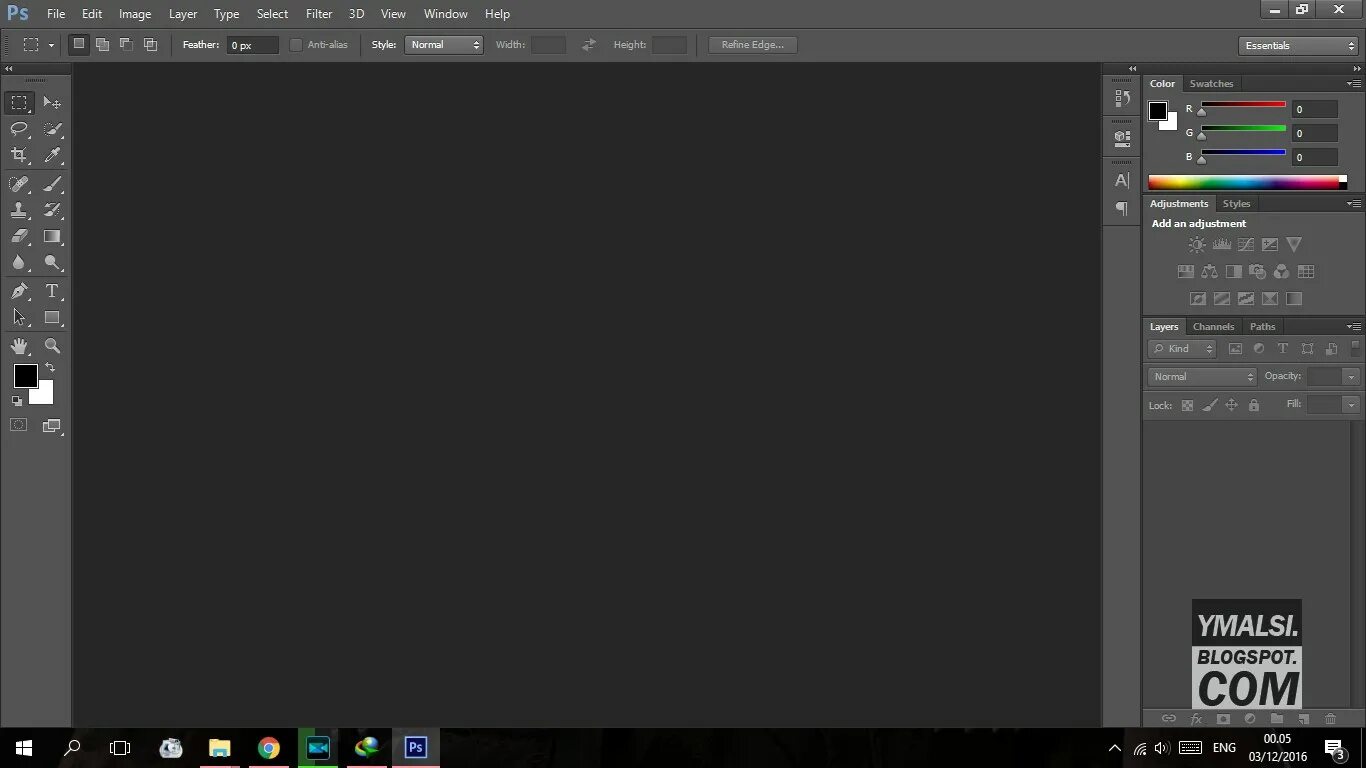
Task: Click the Refine Edge button
Action: click(x=753, y=45)
